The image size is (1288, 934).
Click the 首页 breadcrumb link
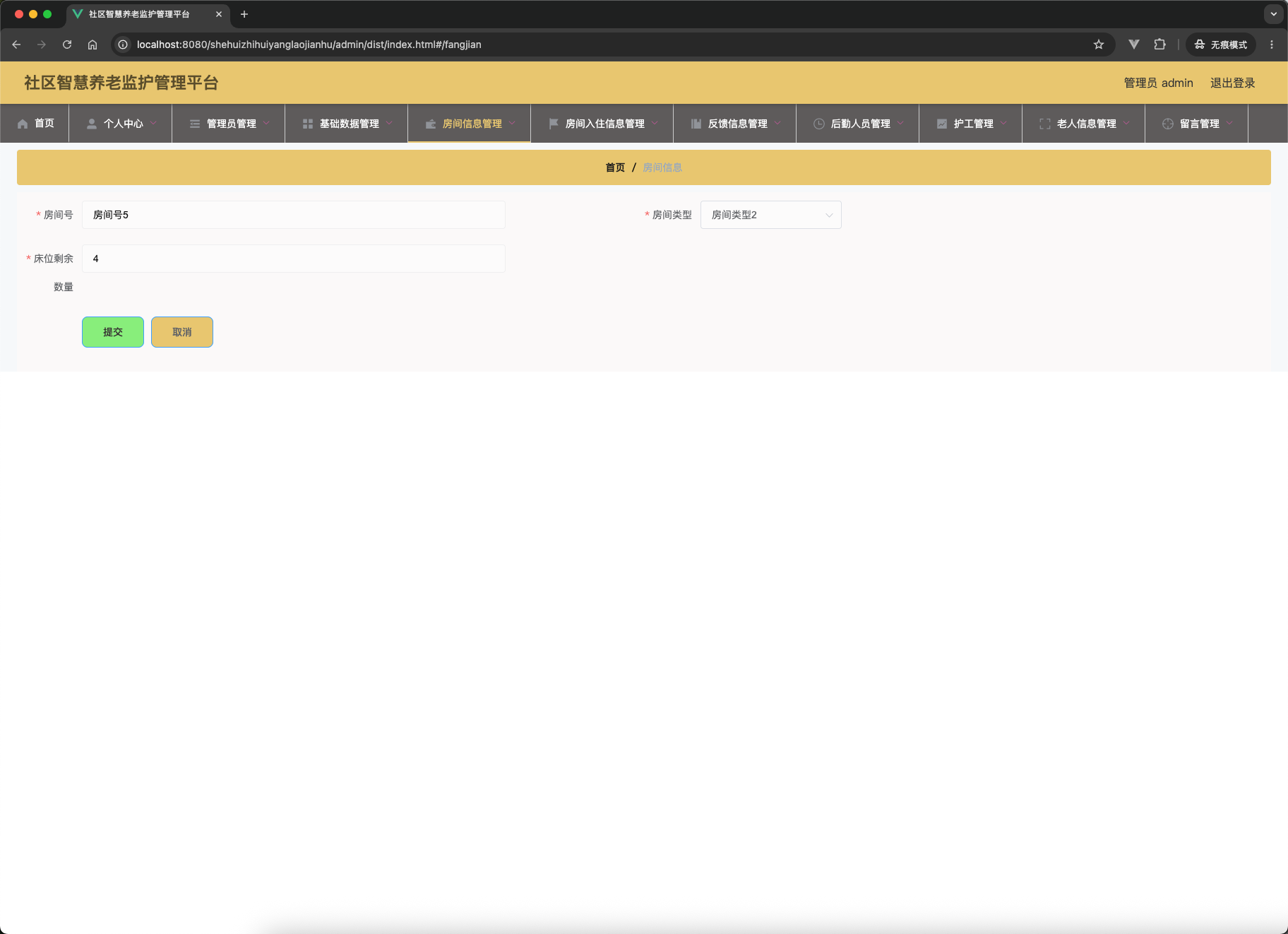(615, 167)
